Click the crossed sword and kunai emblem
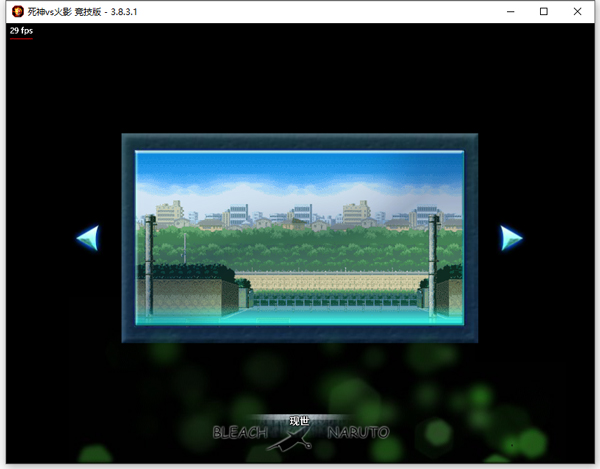 pos(290,439)
